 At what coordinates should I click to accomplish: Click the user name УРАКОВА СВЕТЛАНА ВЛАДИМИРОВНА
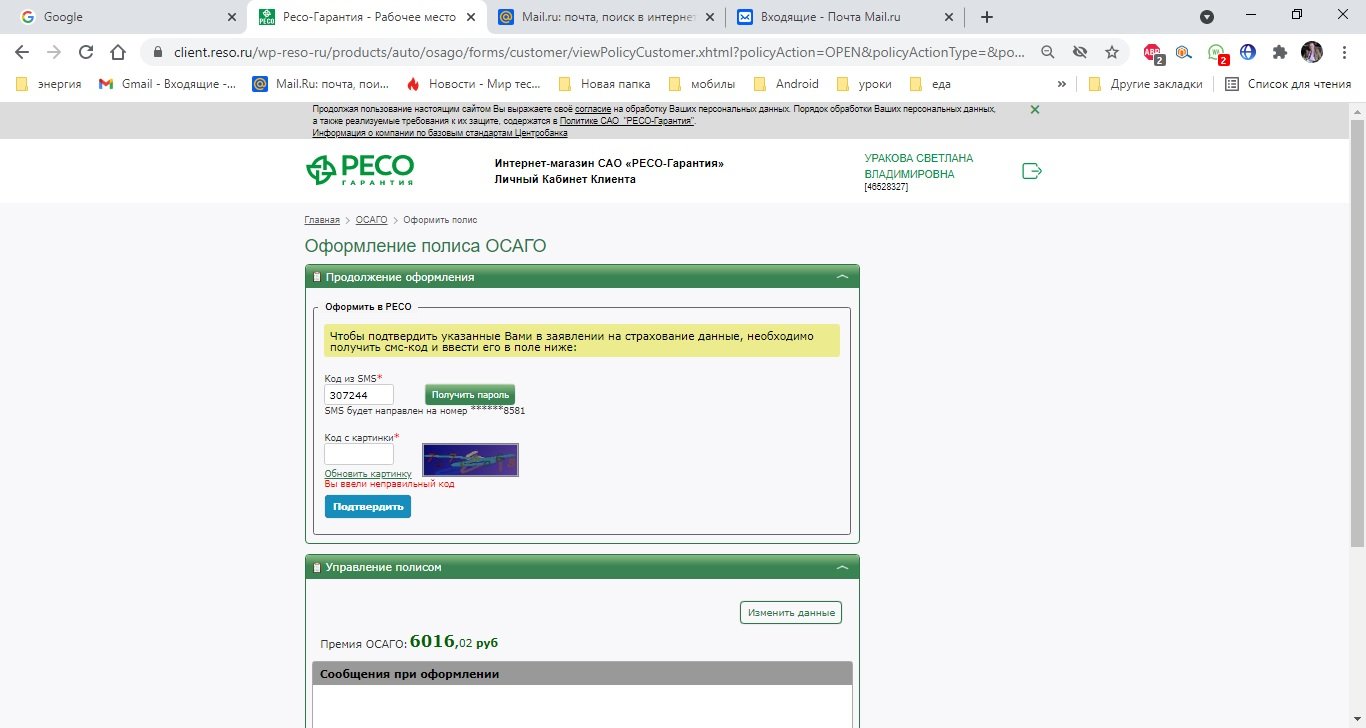click(918, 166)
